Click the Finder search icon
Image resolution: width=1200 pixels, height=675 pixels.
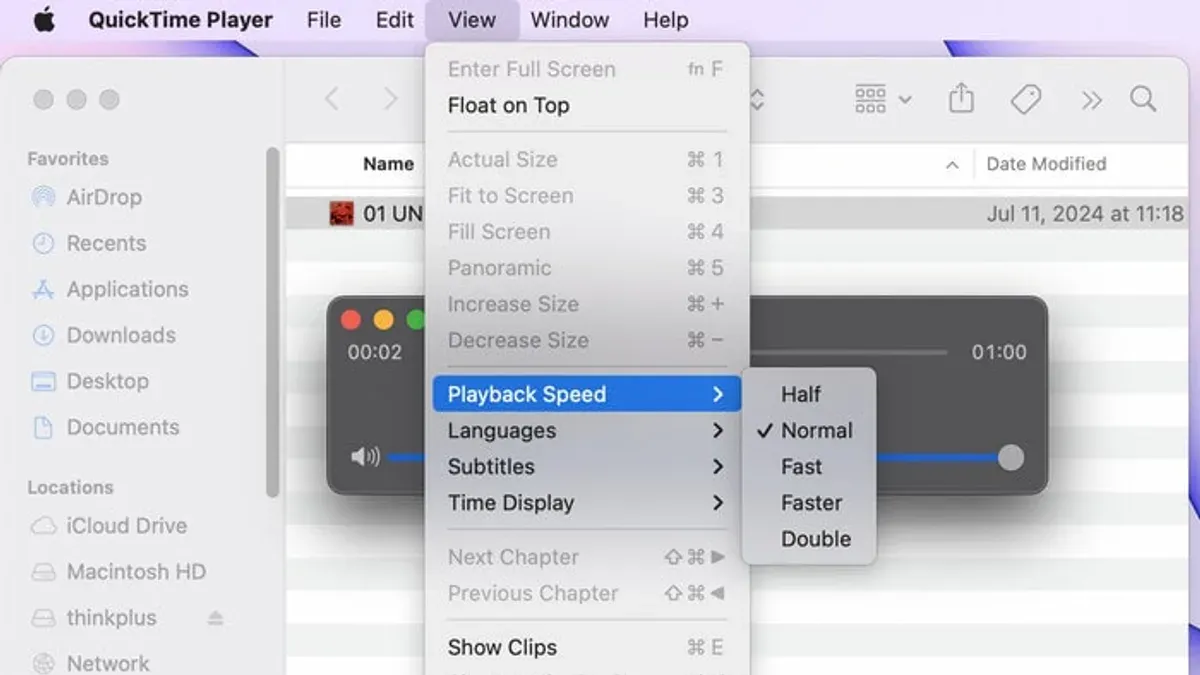tap(1143, 99)
